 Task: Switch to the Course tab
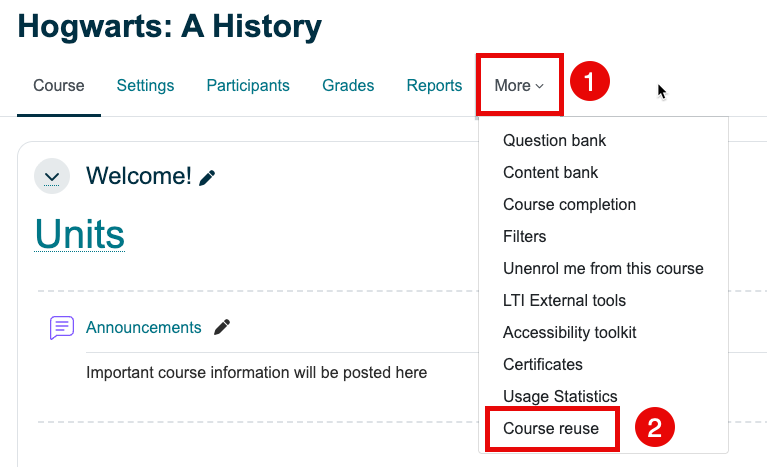pos(59,86)
